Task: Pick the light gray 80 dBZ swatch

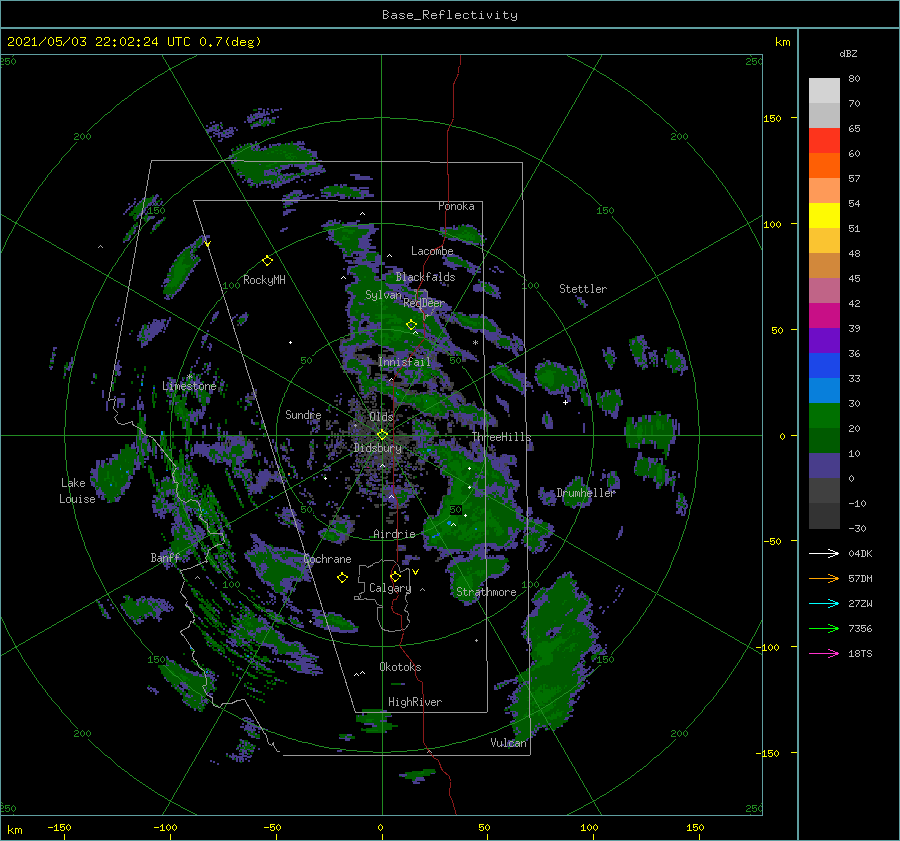Action: (824, 90)
